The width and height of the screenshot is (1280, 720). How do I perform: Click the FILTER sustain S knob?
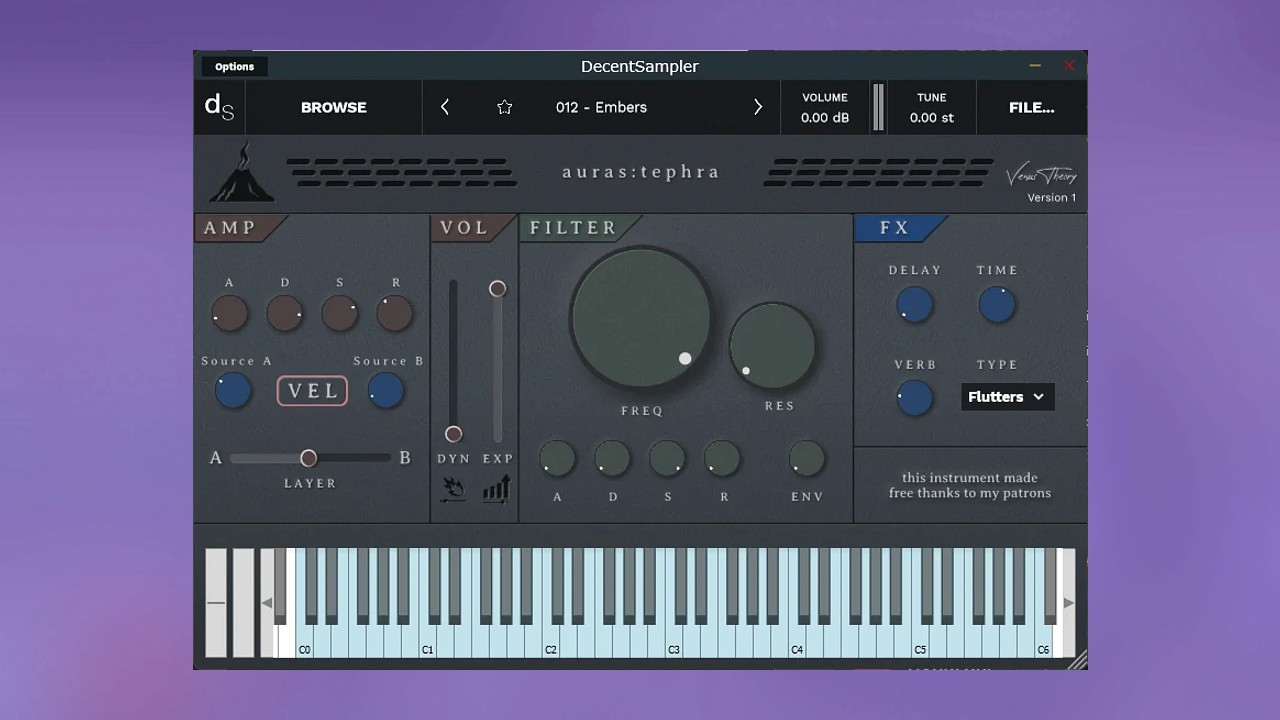(x=667, y=459)
